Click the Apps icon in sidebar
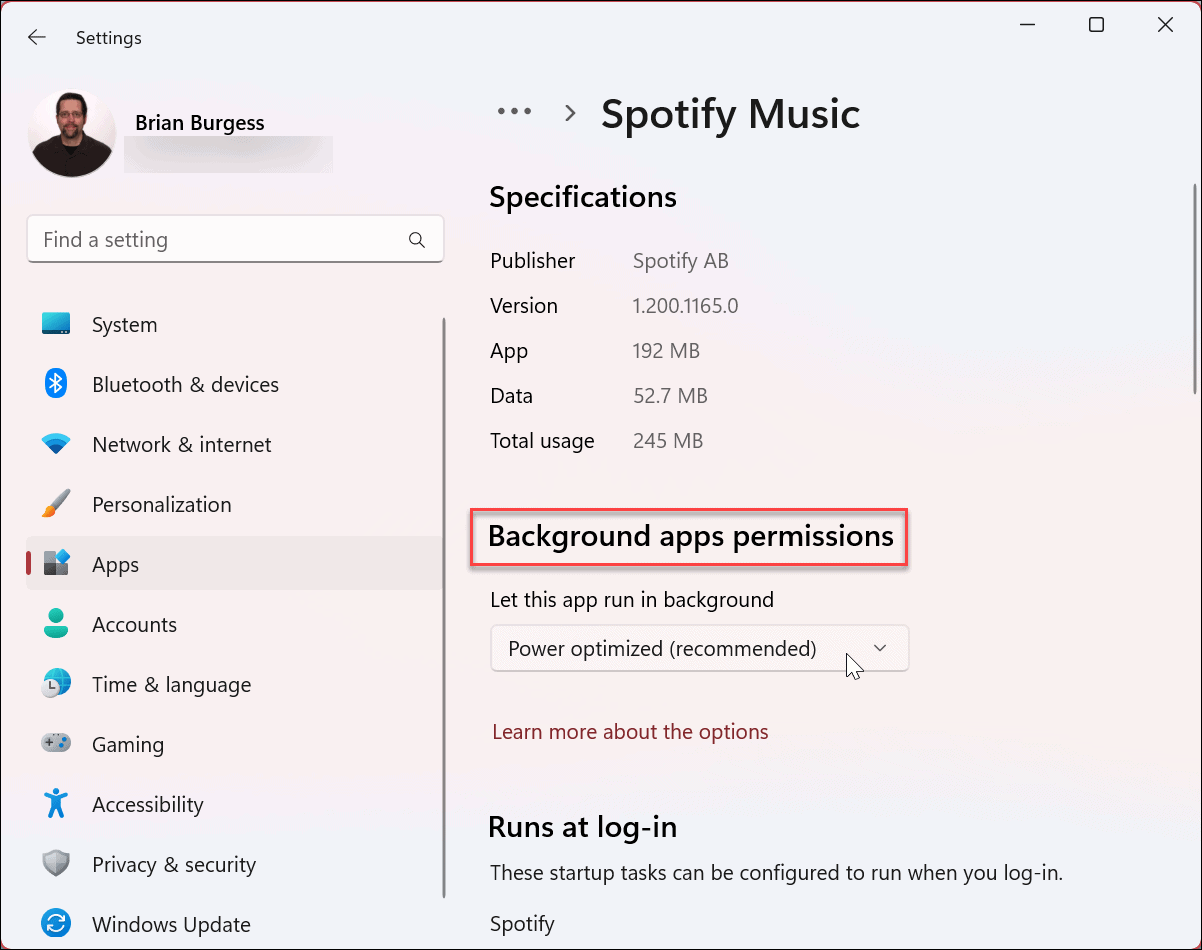 point(56,564)
